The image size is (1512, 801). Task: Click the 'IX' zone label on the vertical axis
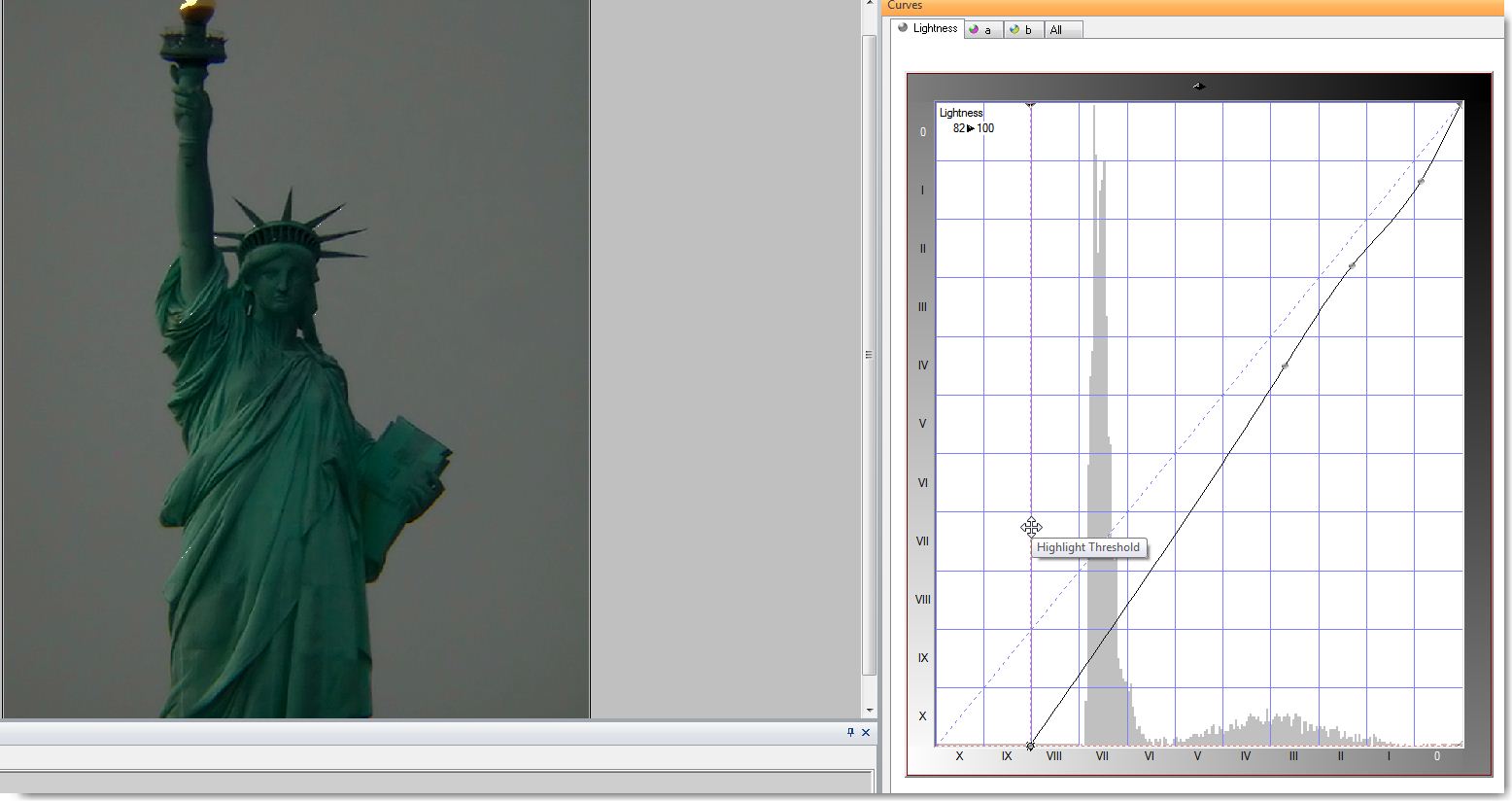(x=922, y=658)
